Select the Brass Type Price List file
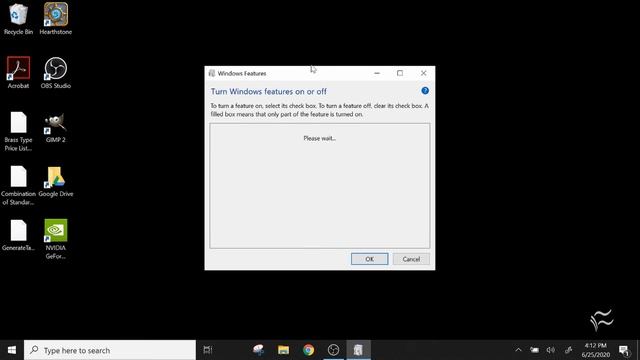 pyautogui.click(x=18, y=131)
